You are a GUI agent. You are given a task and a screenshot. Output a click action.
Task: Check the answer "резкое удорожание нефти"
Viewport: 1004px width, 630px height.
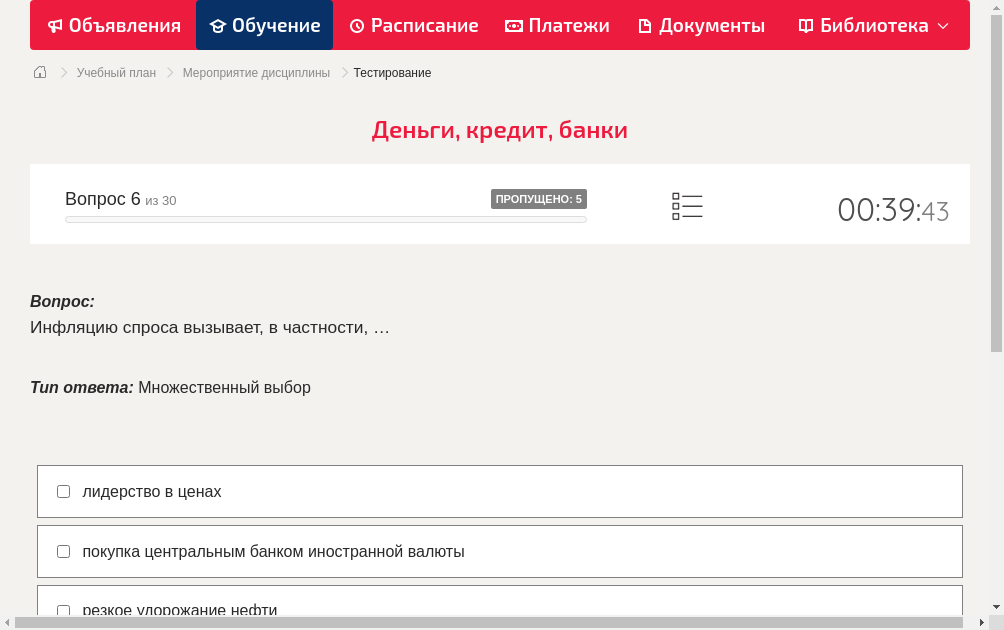(63, 611)
